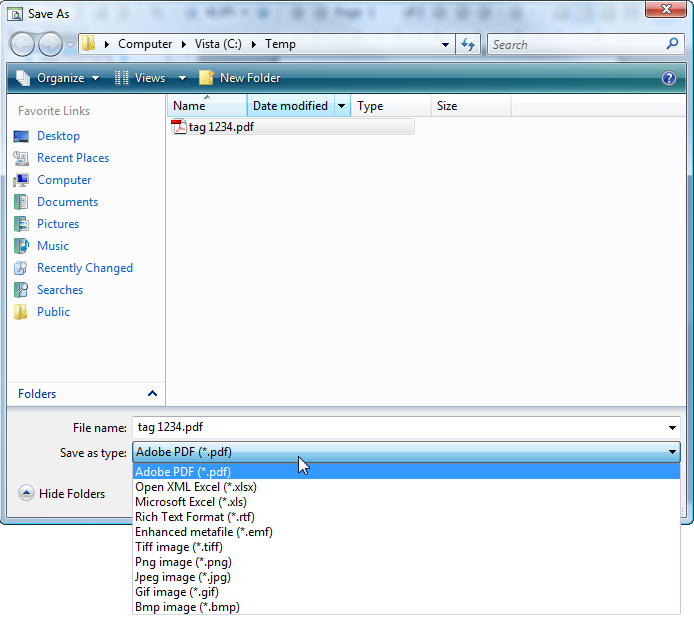Click the Forward navigation arrow

tap(50, 44)
